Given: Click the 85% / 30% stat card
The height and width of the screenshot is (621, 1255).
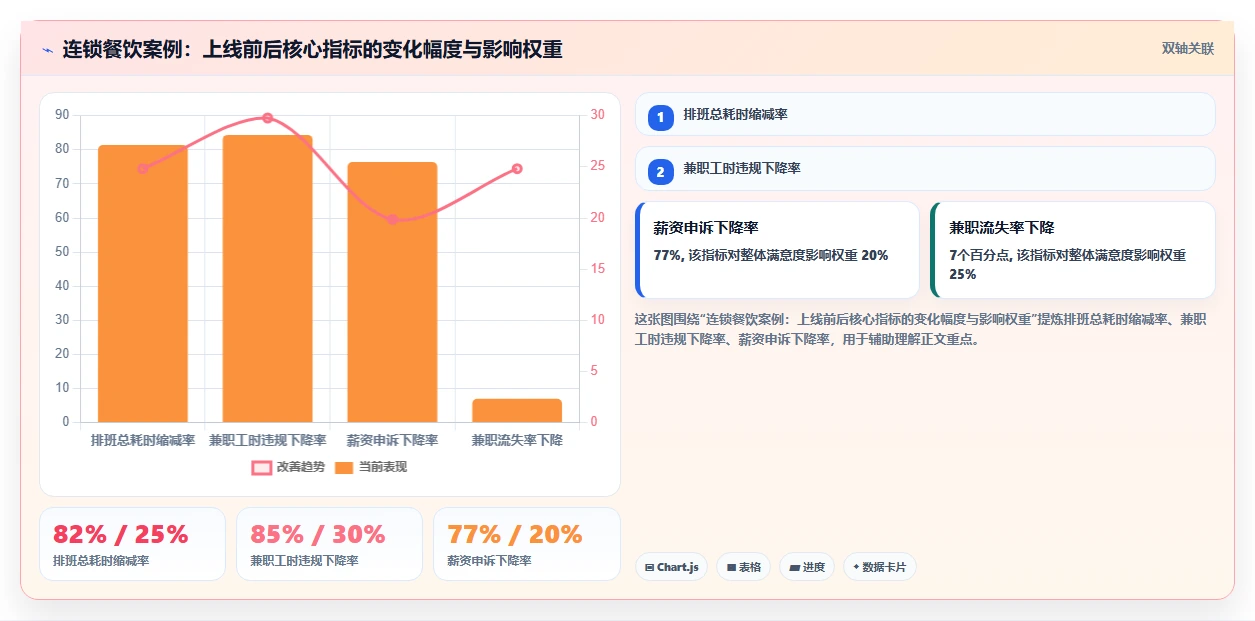Looking at the screenshot, I should click(329, 544).
